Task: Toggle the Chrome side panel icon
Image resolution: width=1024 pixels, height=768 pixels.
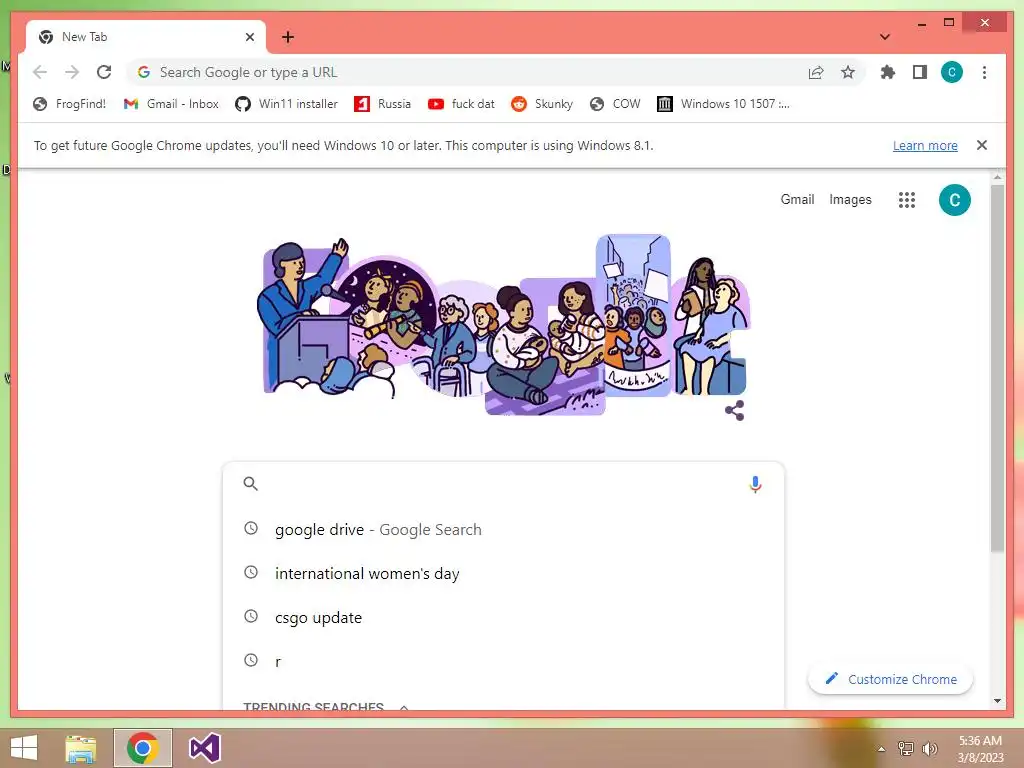Action: click(920, 72)
